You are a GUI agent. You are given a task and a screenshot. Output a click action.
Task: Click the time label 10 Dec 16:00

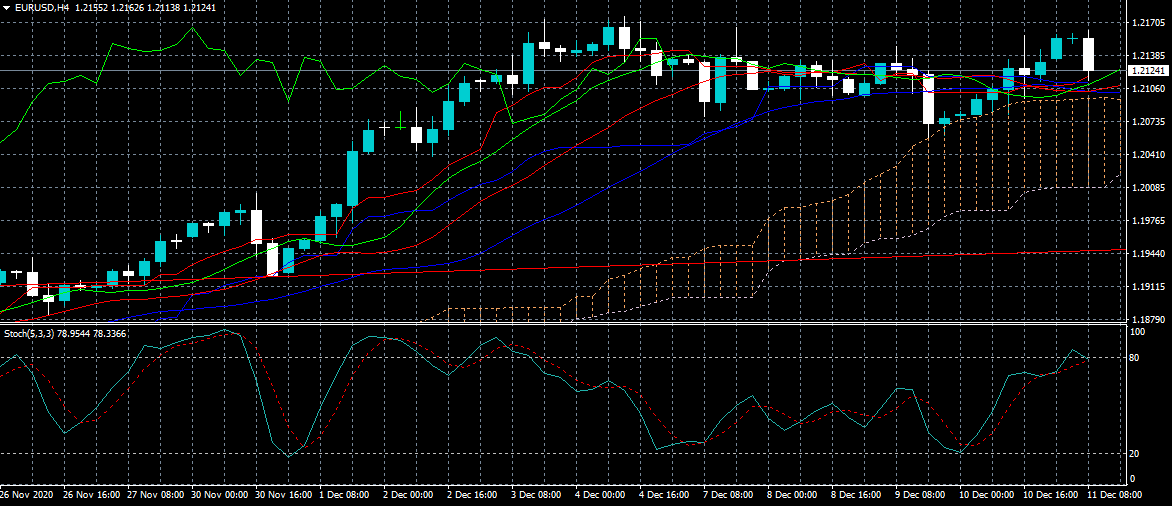(1052, 495)
